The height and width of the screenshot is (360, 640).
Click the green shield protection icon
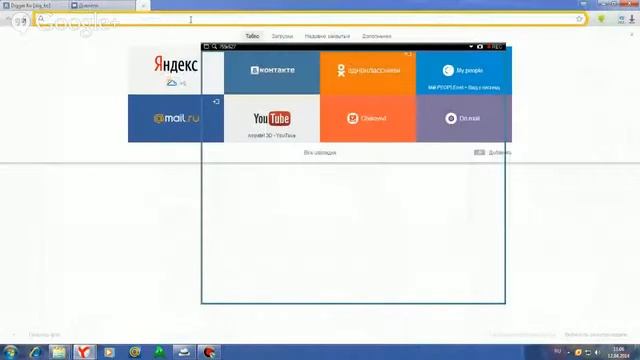coord(601,19)
